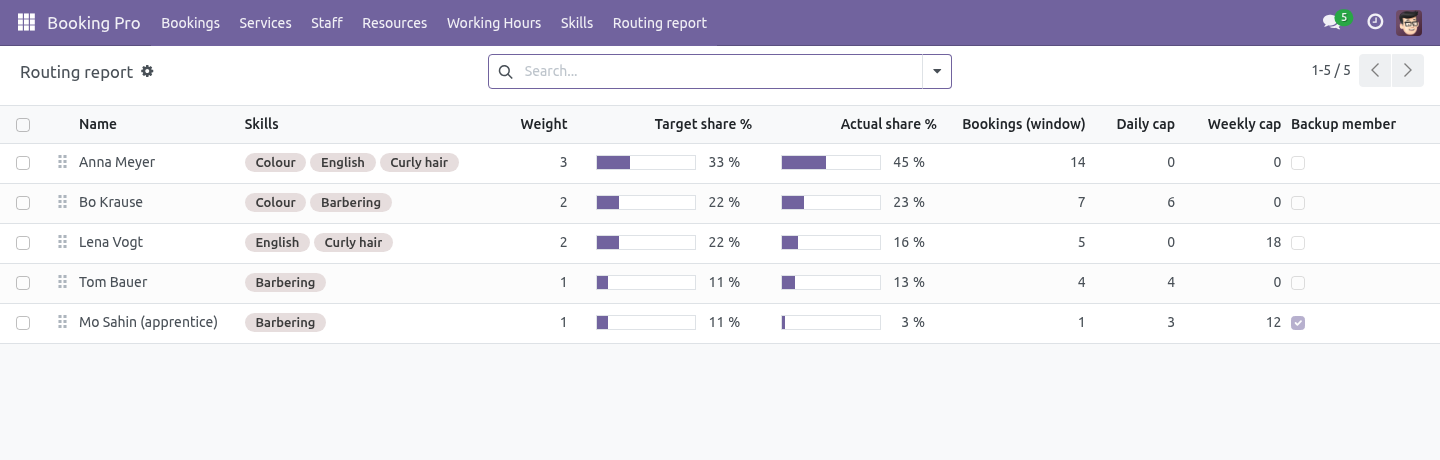
Task: Sort by the Name column header
Action: pyautogui.click(x=98, y=124)
